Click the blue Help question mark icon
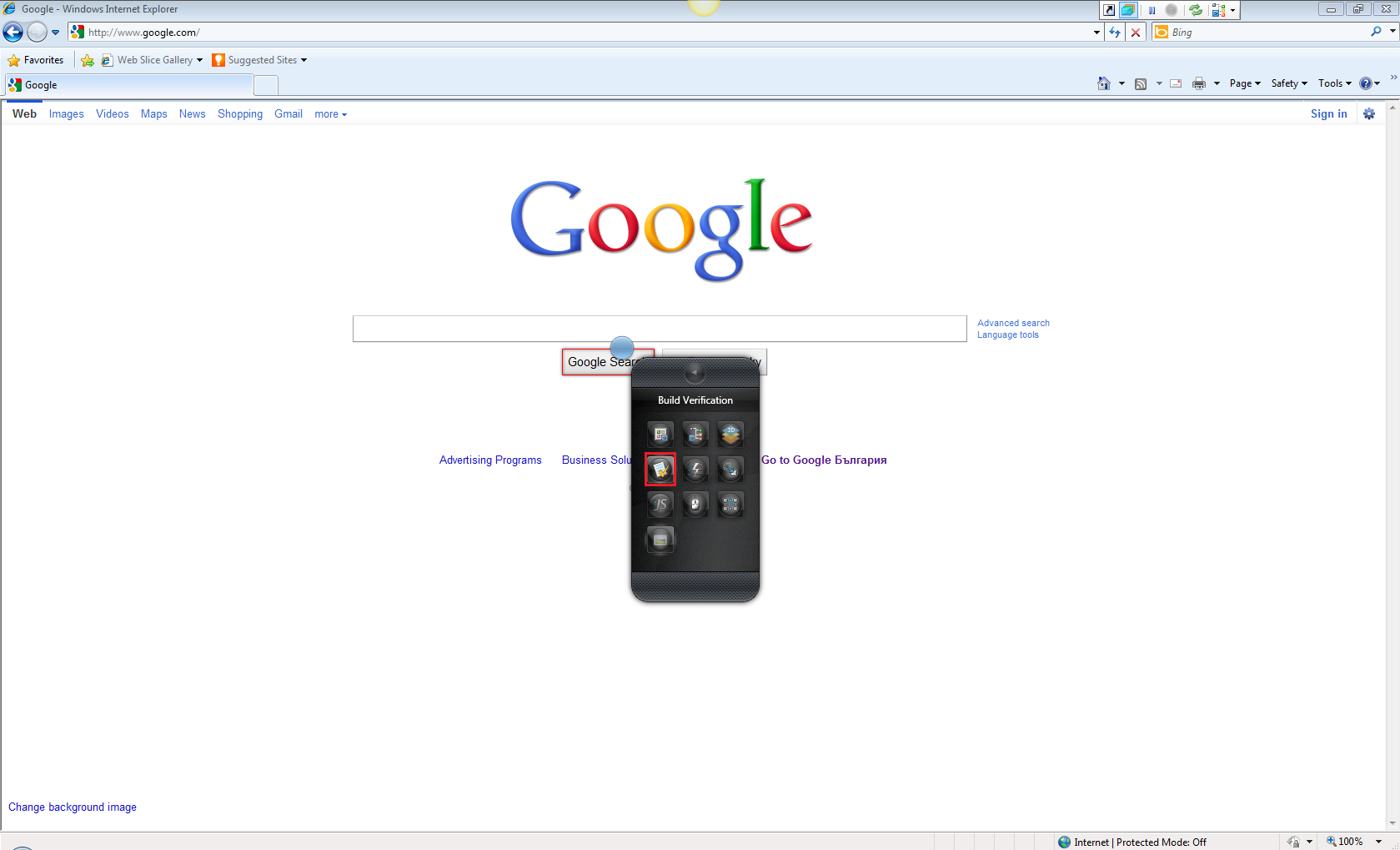The height and width of the screenshot is (850, 1400). pyautogui.click(x=1366, y=83)
